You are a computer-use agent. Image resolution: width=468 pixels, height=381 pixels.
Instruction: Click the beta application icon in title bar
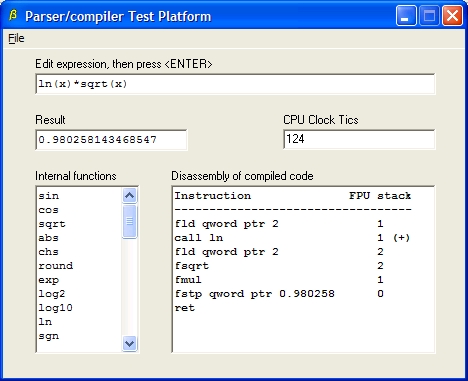(13, 15)
